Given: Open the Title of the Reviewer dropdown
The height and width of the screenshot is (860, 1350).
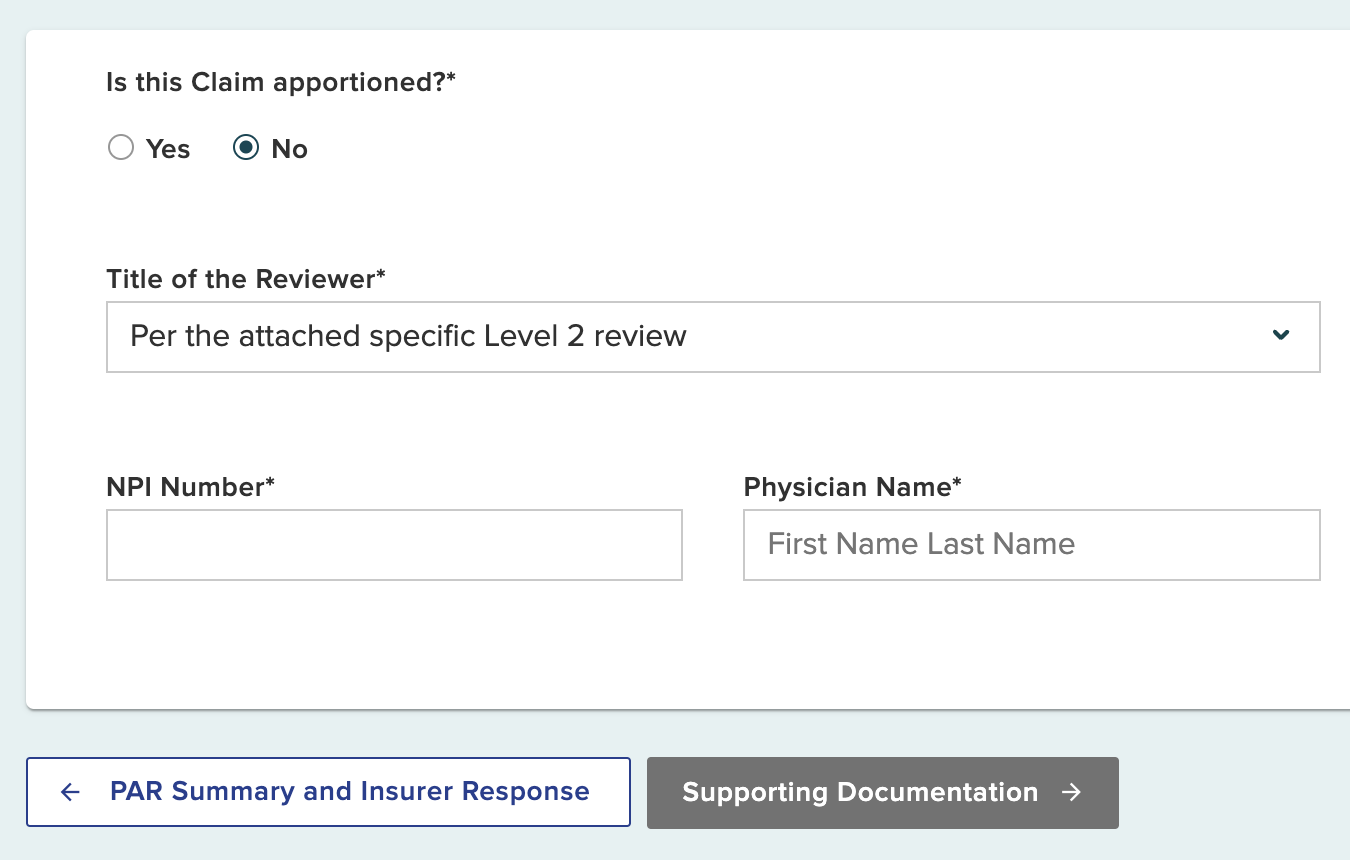Looking at the screenshot, I should tap(713, 336).
